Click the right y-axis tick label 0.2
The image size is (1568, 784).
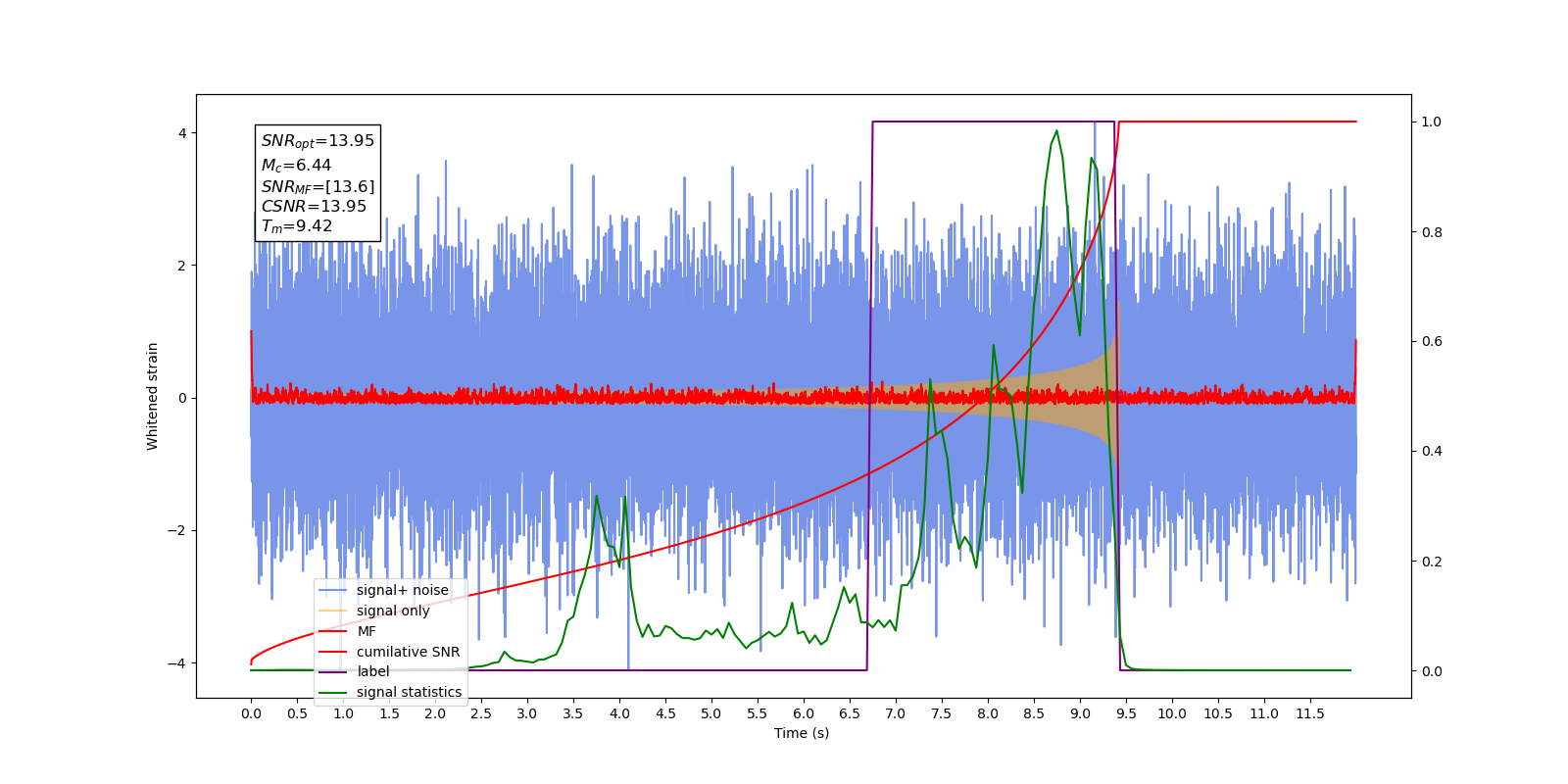1432,562
